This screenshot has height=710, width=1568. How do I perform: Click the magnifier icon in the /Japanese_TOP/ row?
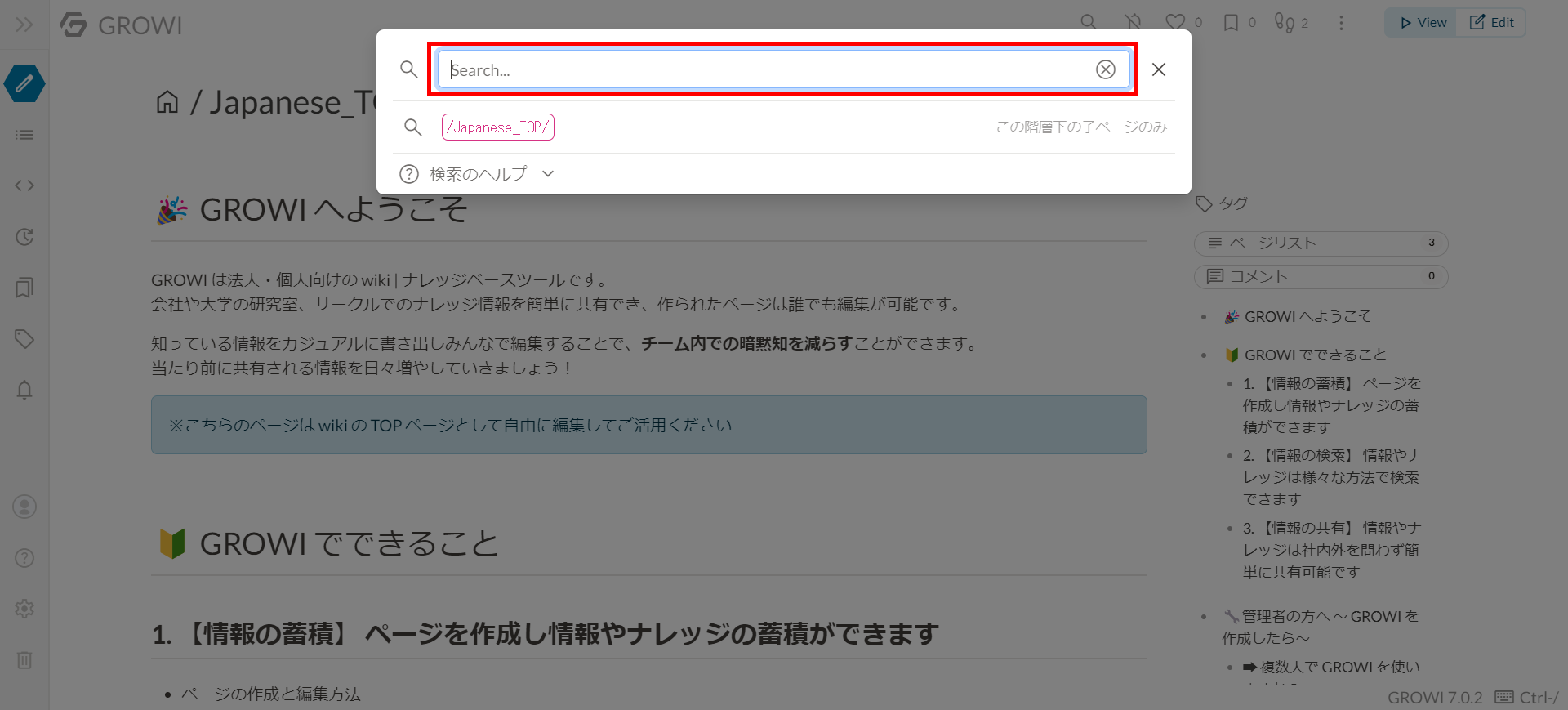(413, 127)
